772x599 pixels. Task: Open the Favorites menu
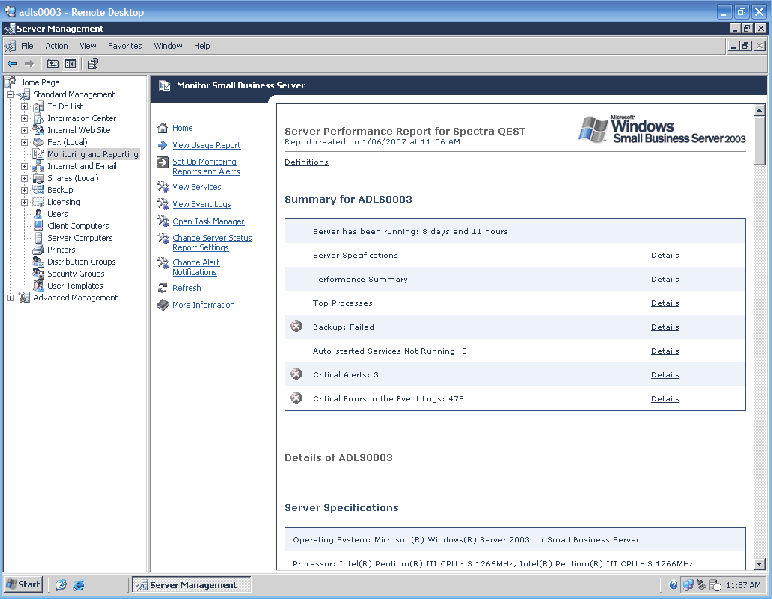(125, 46)
